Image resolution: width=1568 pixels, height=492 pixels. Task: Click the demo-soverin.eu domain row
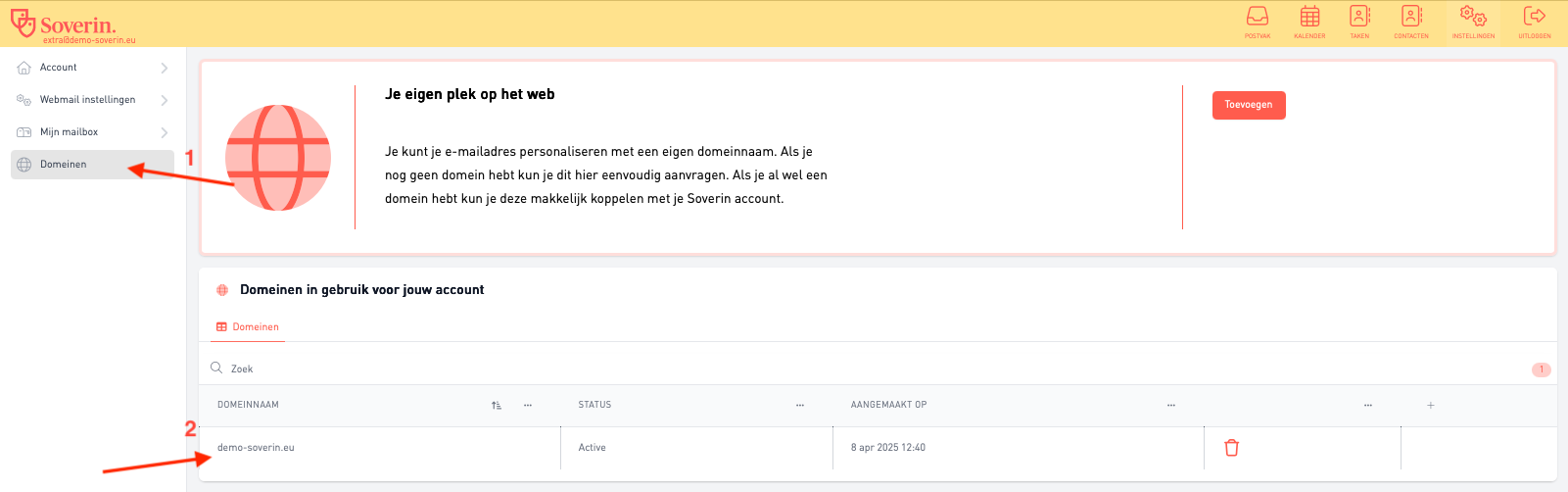coord(257,448)
